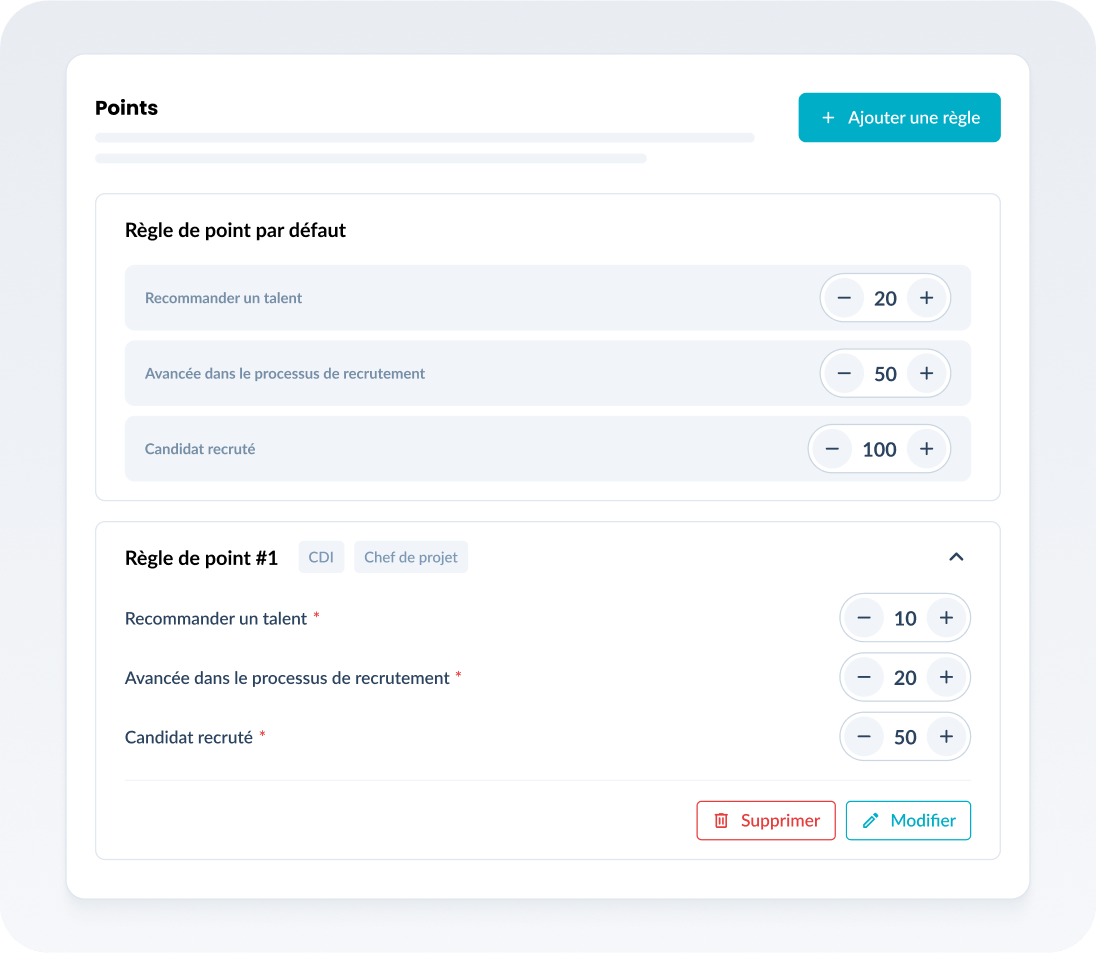Increase default Recommander un talent points
Viewport: 1096px width, 953px height.
pos(926,298)
